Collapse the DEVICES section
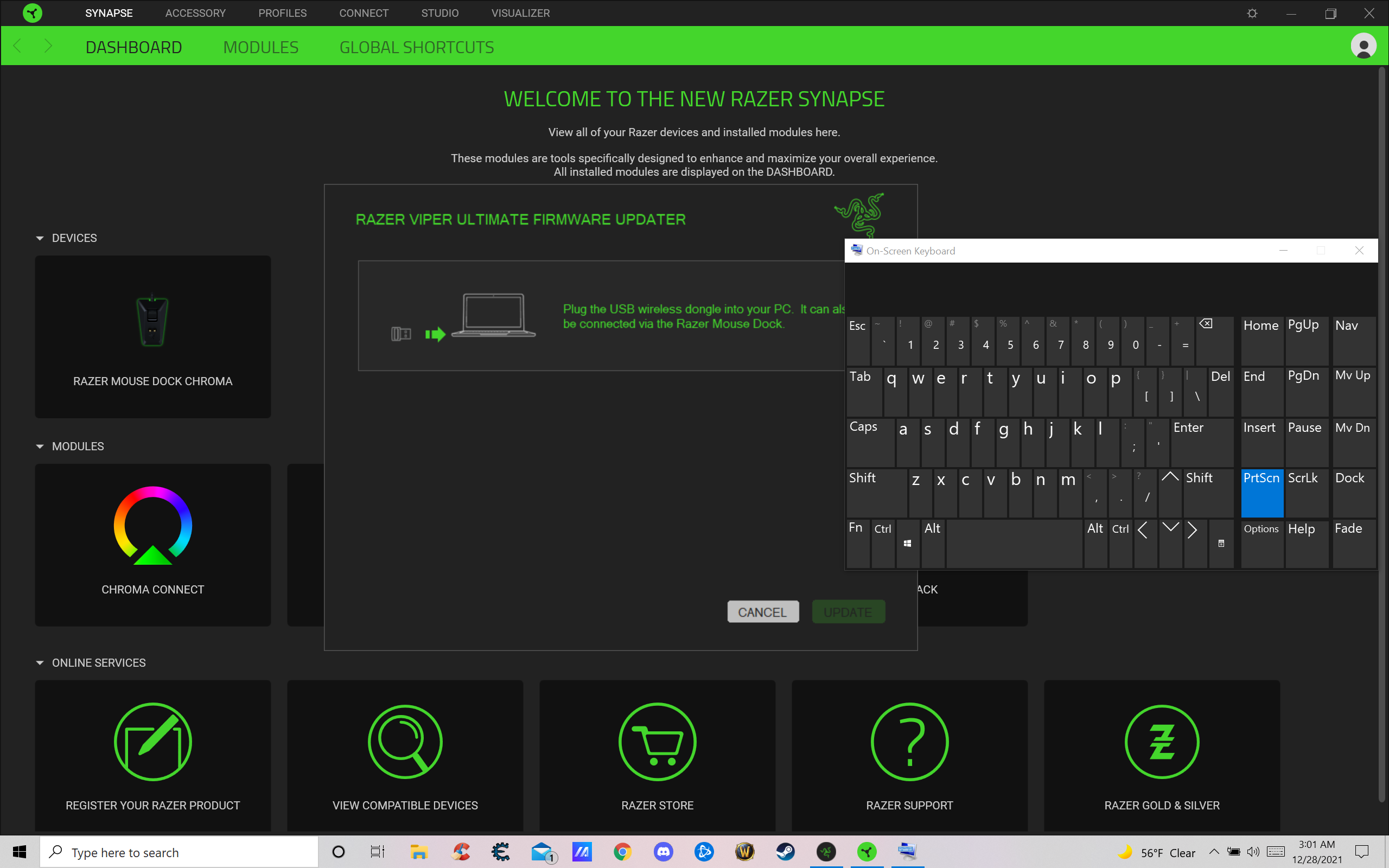This screenshot has width=1389, height=868. pos(40,238)
